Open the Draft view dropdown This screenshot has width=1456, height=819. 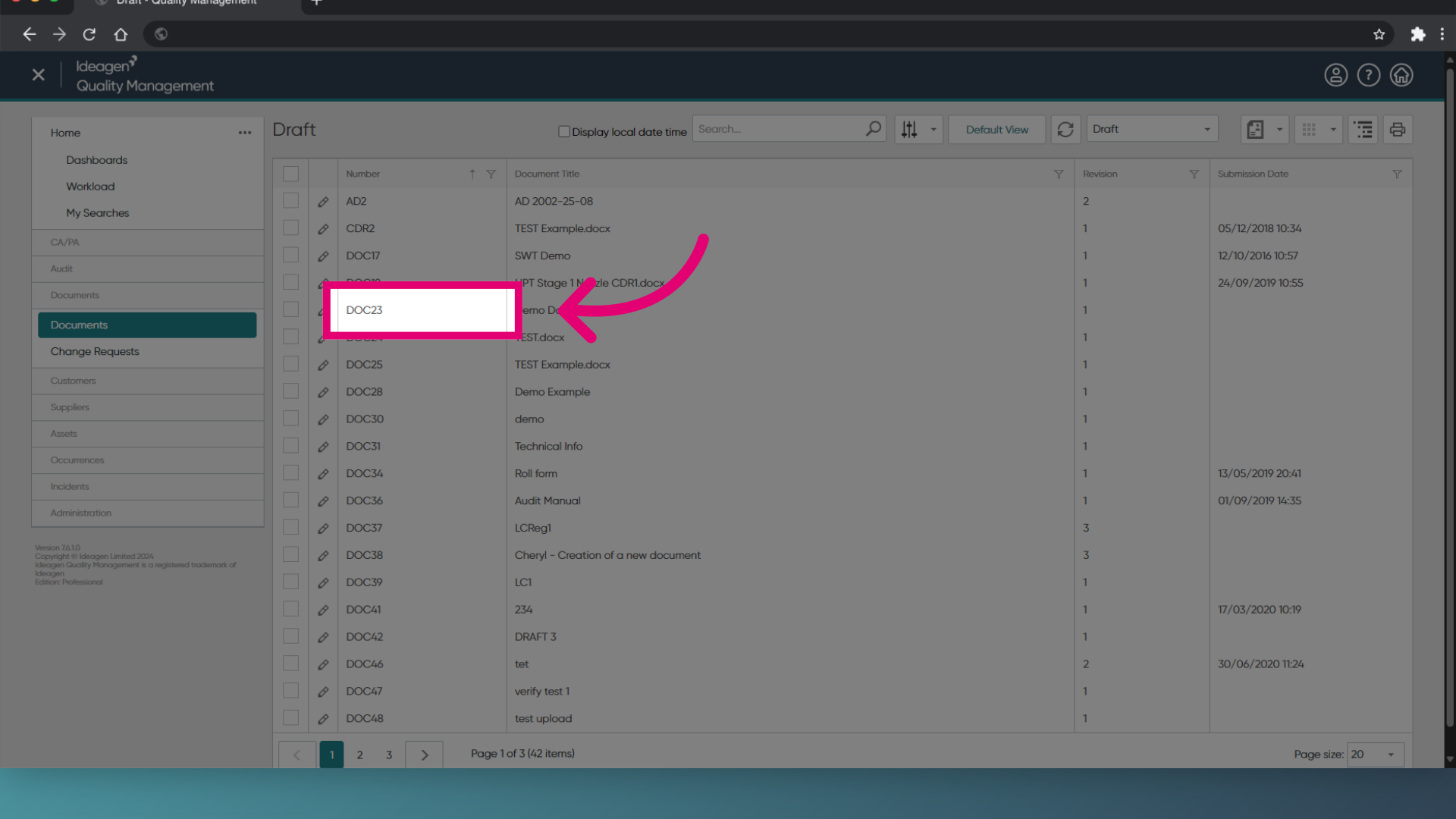pos(1152,129)
